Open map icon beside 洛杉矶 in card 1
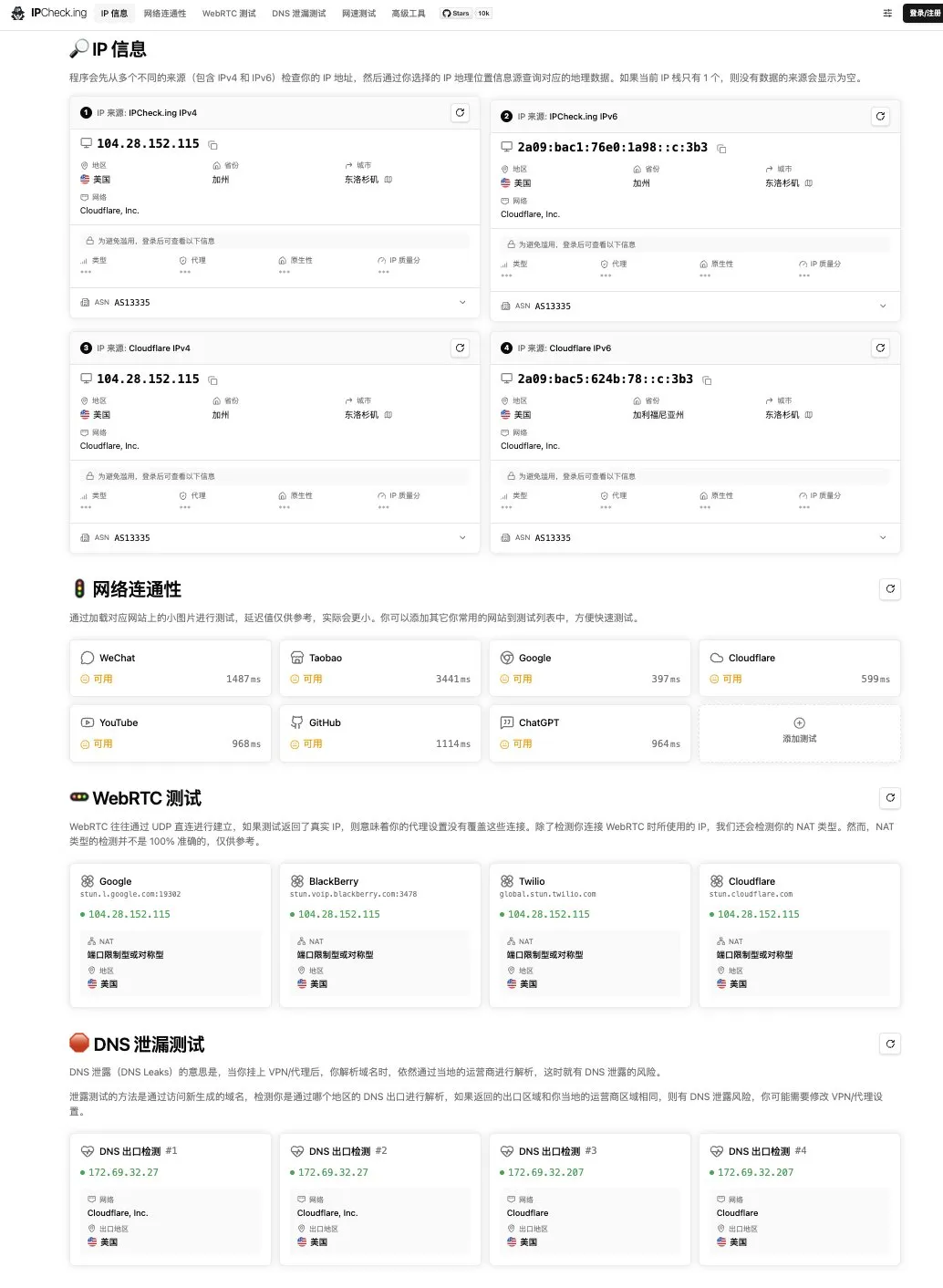This screenshot has height=1288, width=943. tap(389, 180)
